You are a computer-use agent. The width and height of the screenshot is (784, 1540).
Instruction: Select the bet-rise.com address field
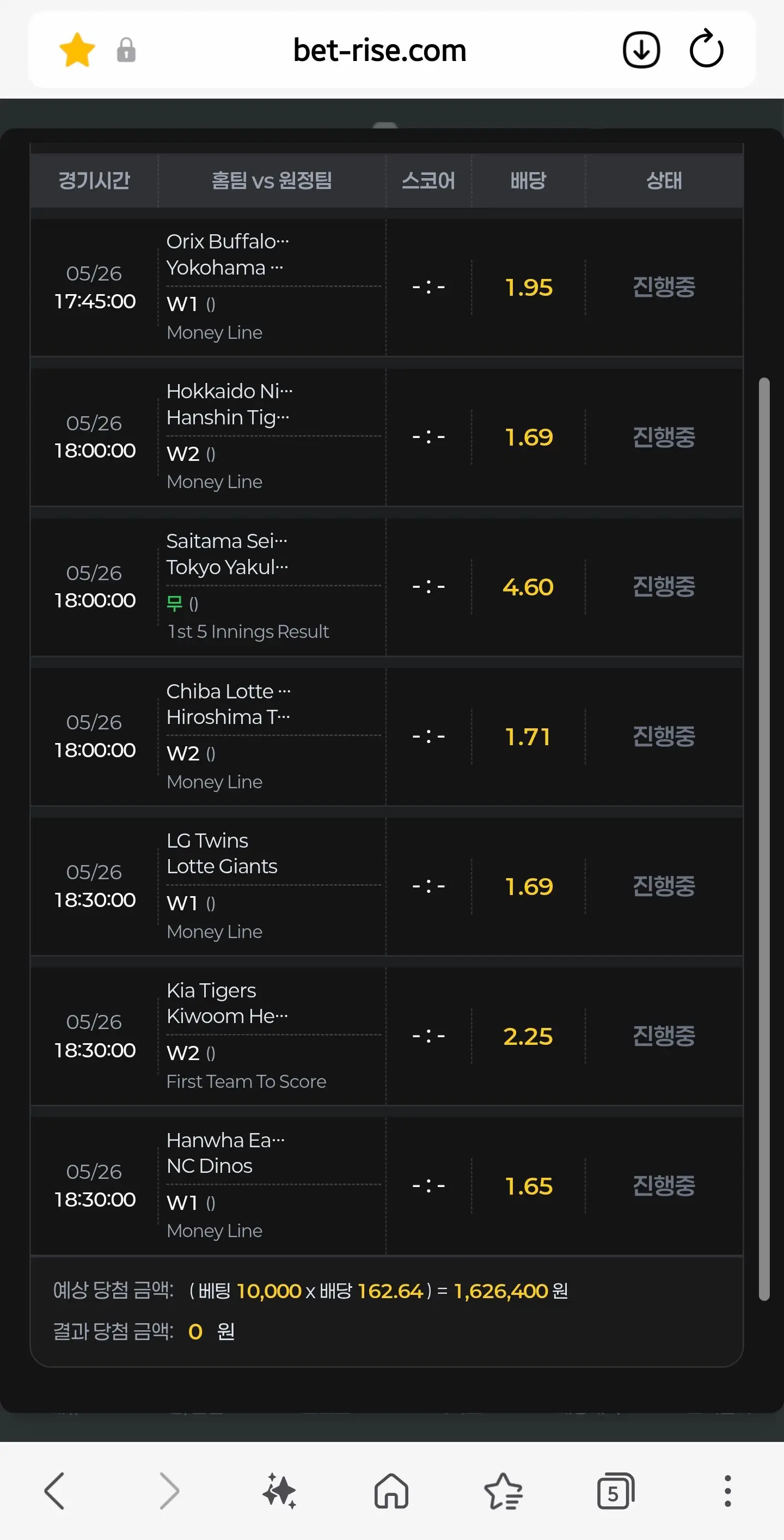379,50
